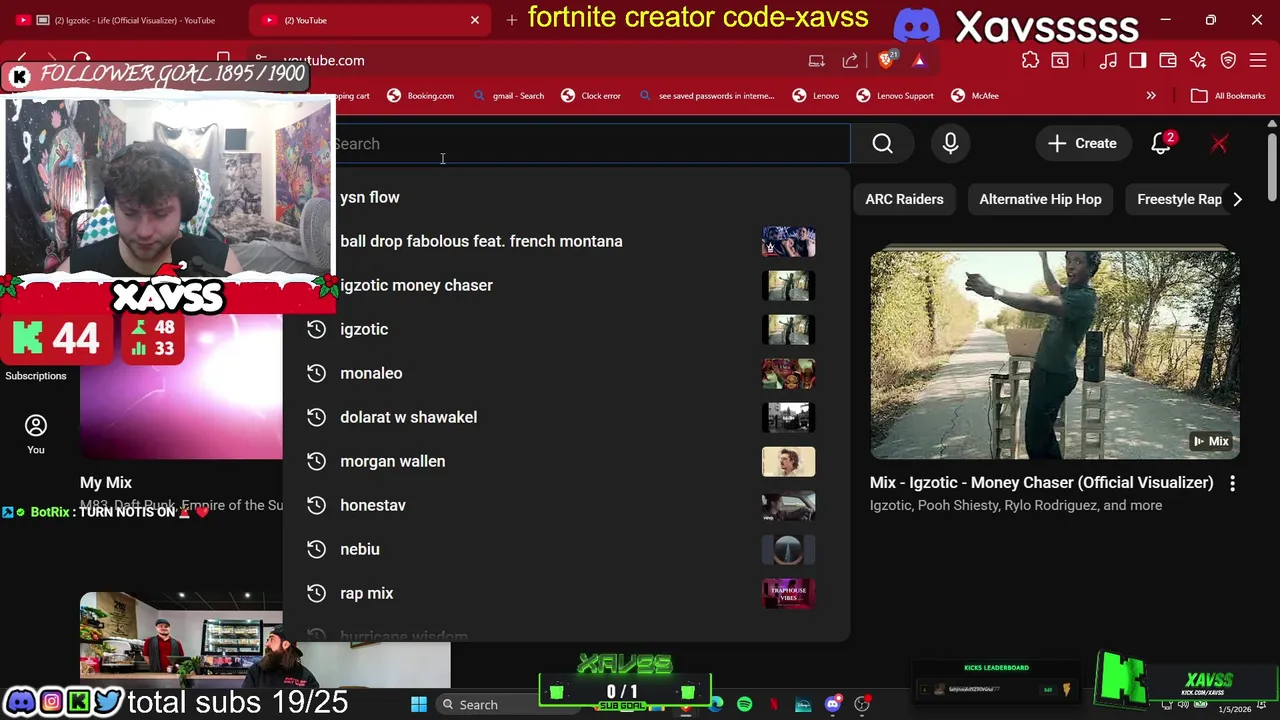The height and width of the screenshot is (720, 1280).
Task: Click the Create button on YouTube
Action: point(1082,144)
